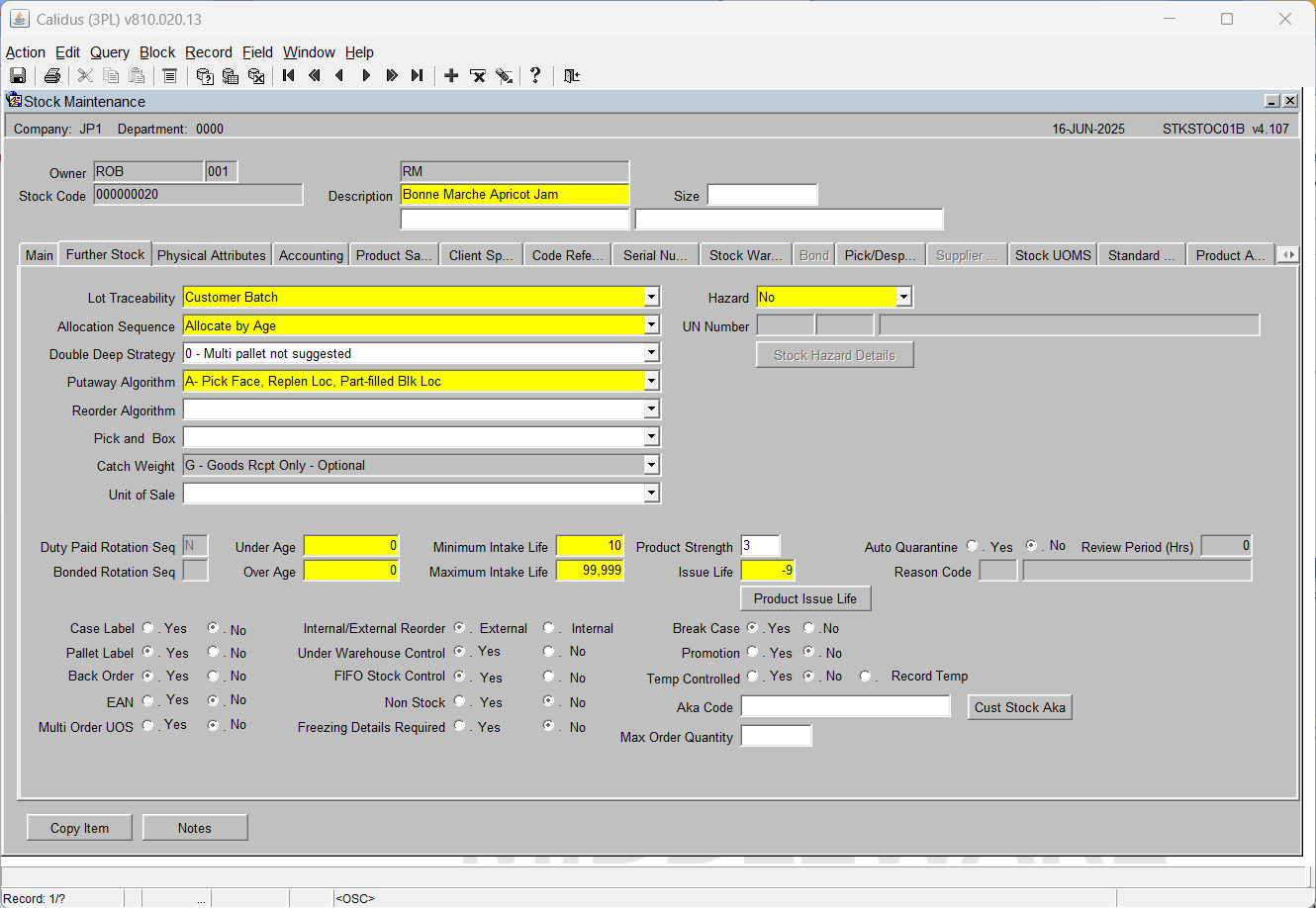The width and height of the screenshot is (1316, 908).
Task: Click the Print icon in toolbar
Action: pos(52,76)
